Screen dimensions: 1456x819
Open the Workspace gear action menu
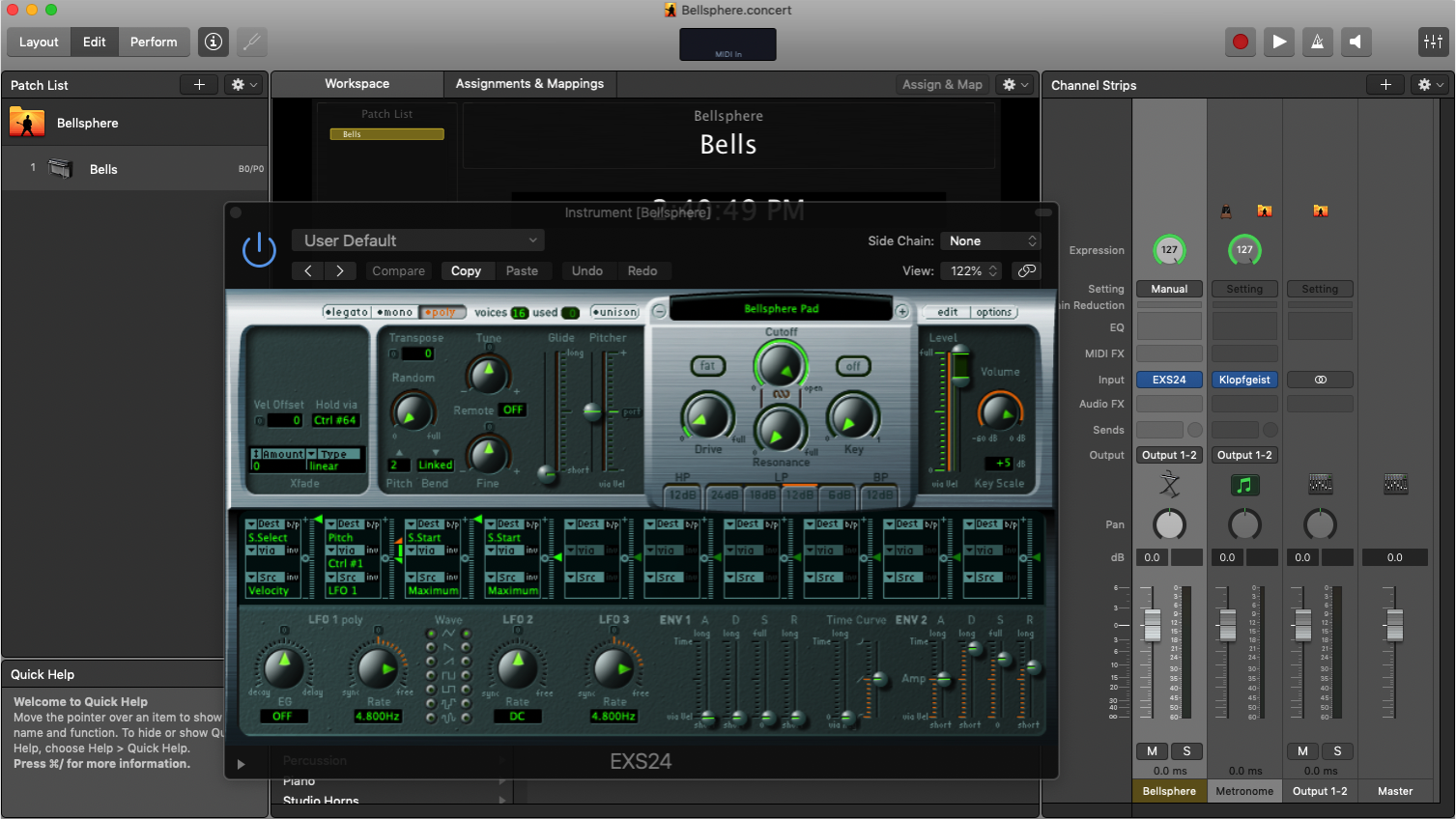point(1014,85)
